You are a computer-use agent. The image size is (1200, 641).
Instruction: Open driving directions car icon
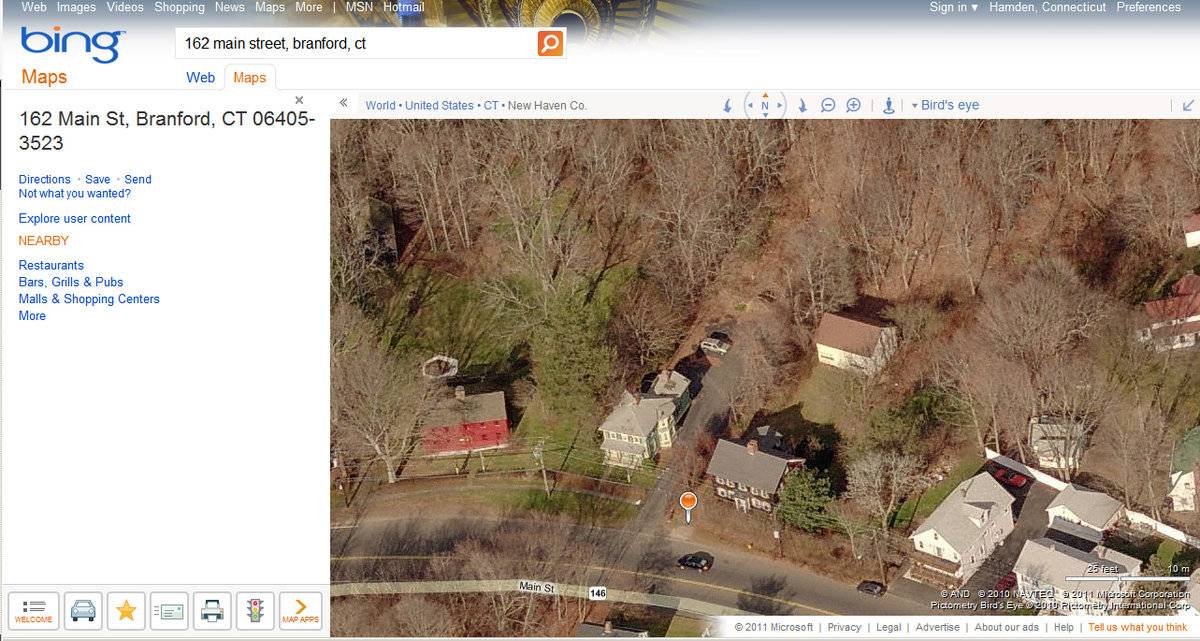(83, 610)
